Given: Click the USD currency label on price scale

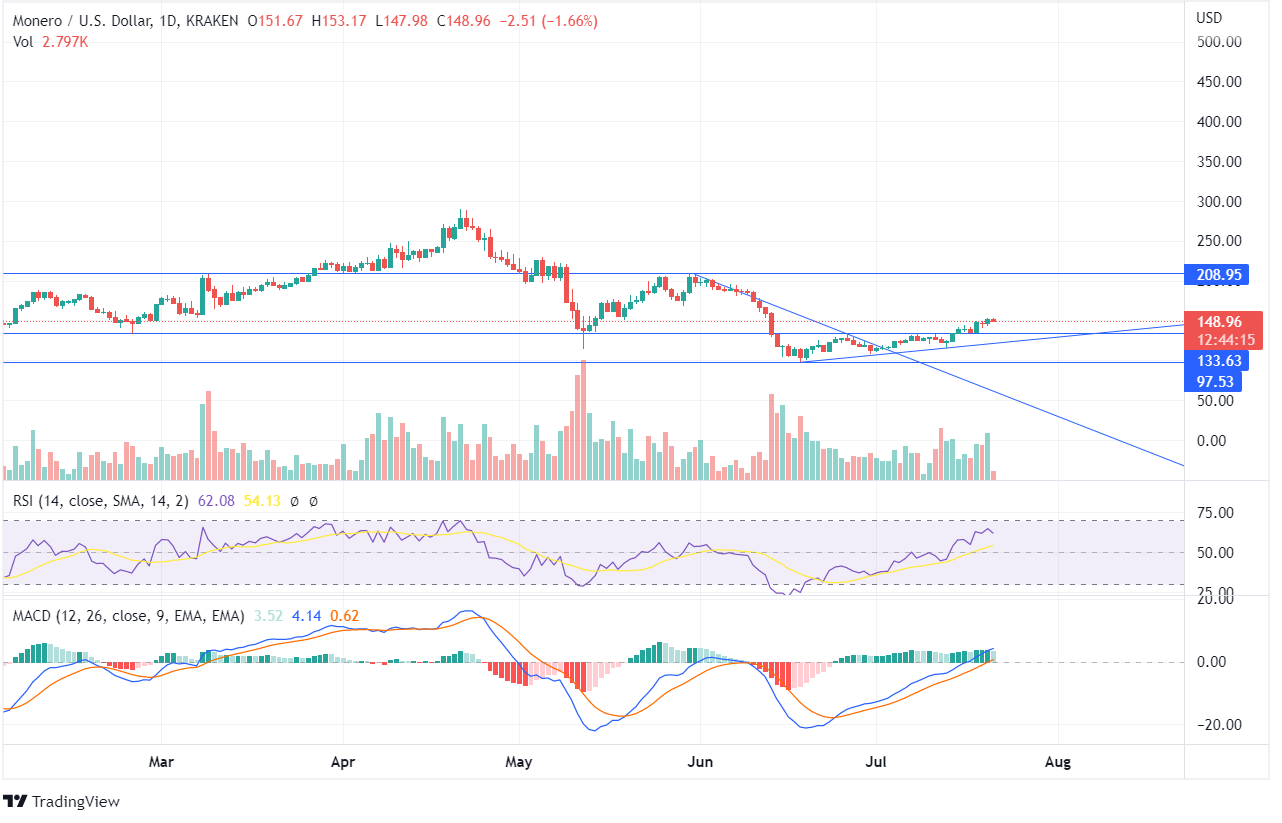Looking at the screenshot, I should coord(1210,17).
